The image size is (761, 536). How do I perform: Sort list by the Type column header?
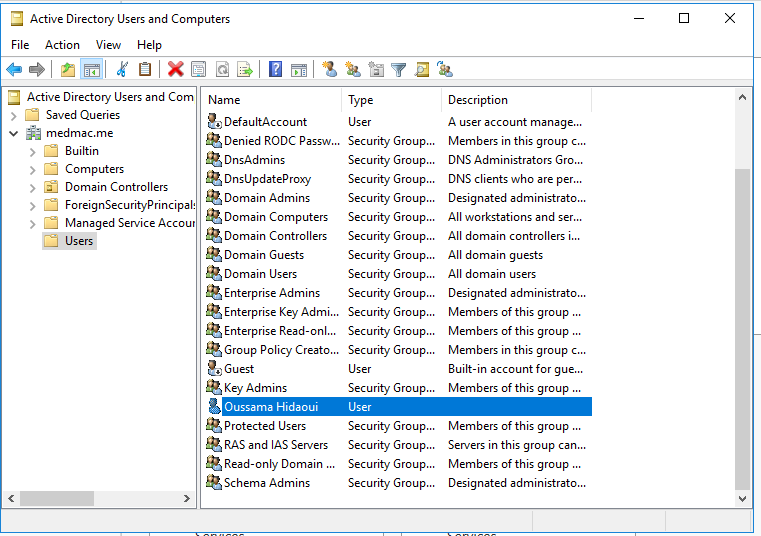(392, 100)
